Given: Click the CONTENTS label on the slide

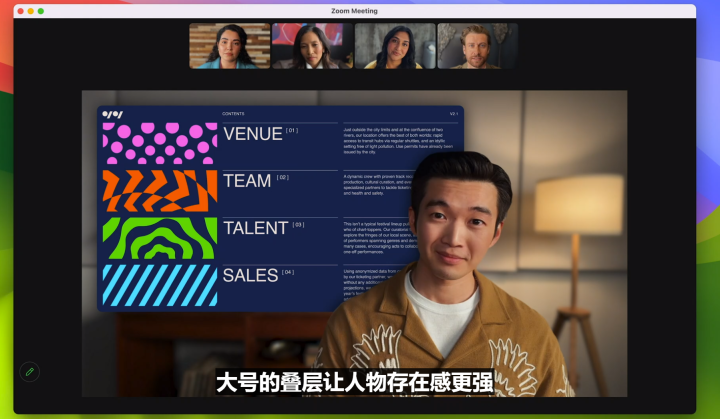Looking at the screenshot, I should (233, 113).
